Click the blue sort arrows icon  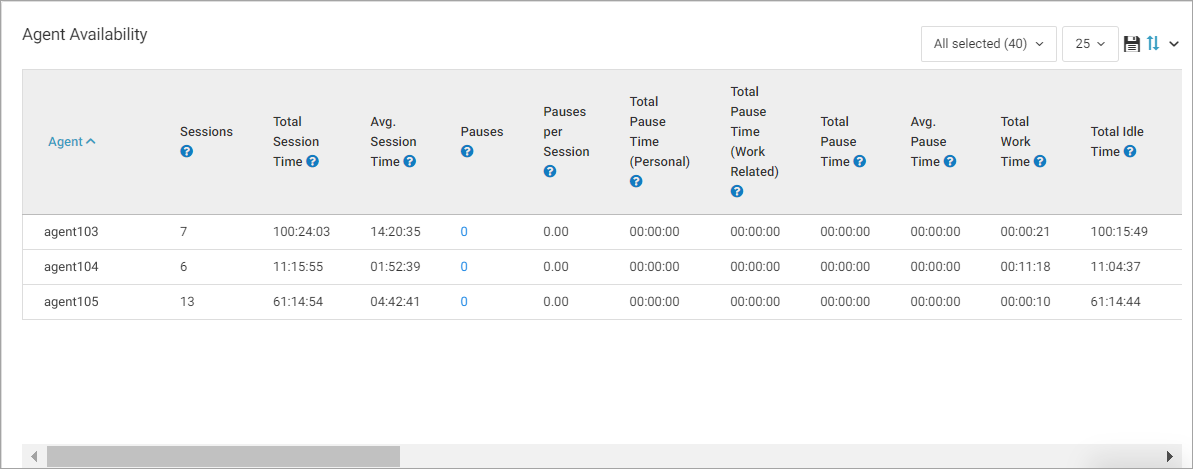pos(1153,44)
